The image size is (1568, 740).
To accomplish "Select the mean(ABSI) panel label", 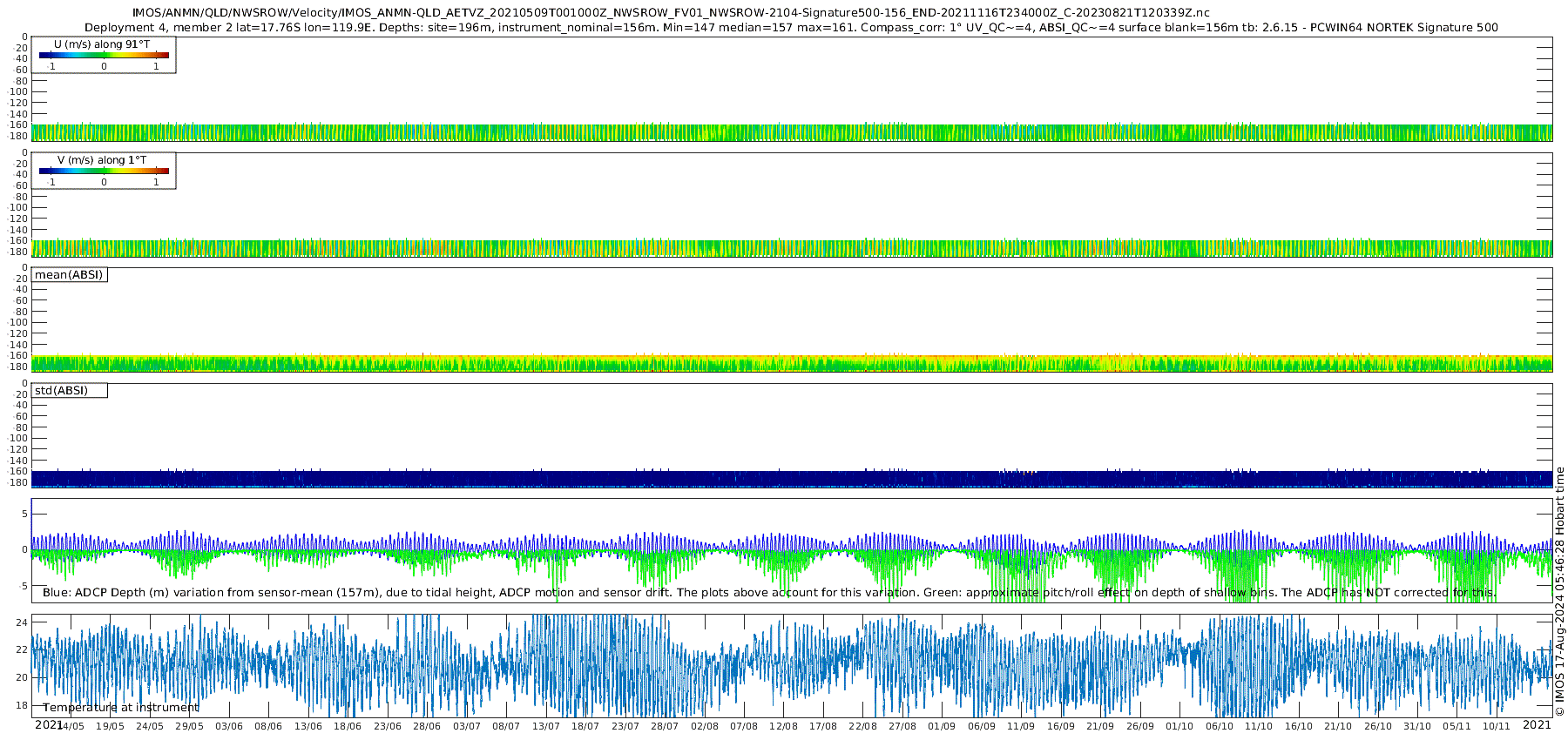I will pos(69,275).
